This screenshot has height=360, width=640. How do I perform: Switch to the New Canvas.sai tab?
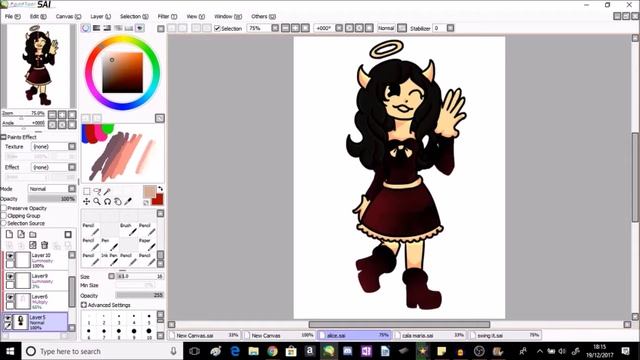(205, 336)
